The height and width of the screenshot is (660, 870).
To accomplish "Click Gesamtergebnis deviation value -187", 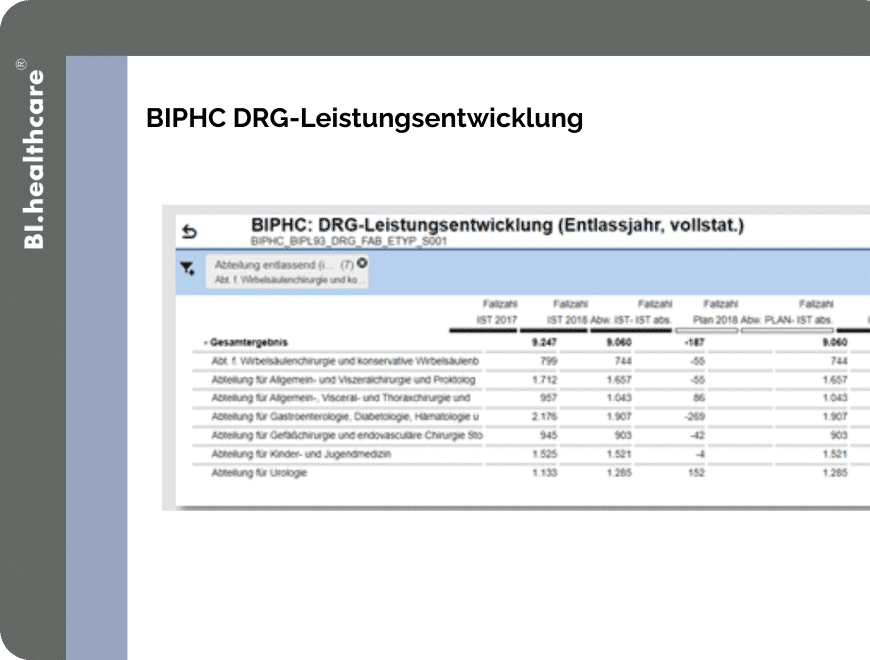I will 694,343.
